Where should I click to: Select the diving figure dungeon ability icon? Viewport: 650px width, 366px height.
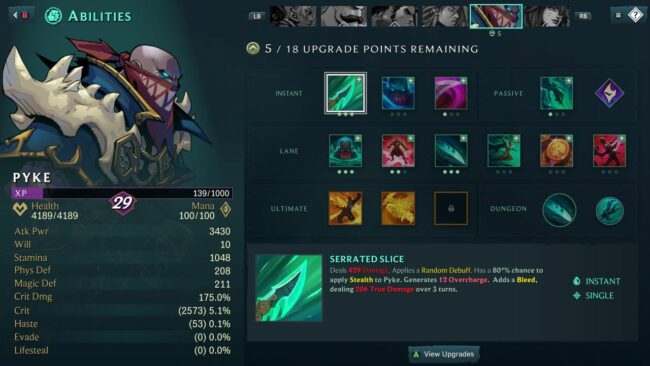[x=609, y=211]
